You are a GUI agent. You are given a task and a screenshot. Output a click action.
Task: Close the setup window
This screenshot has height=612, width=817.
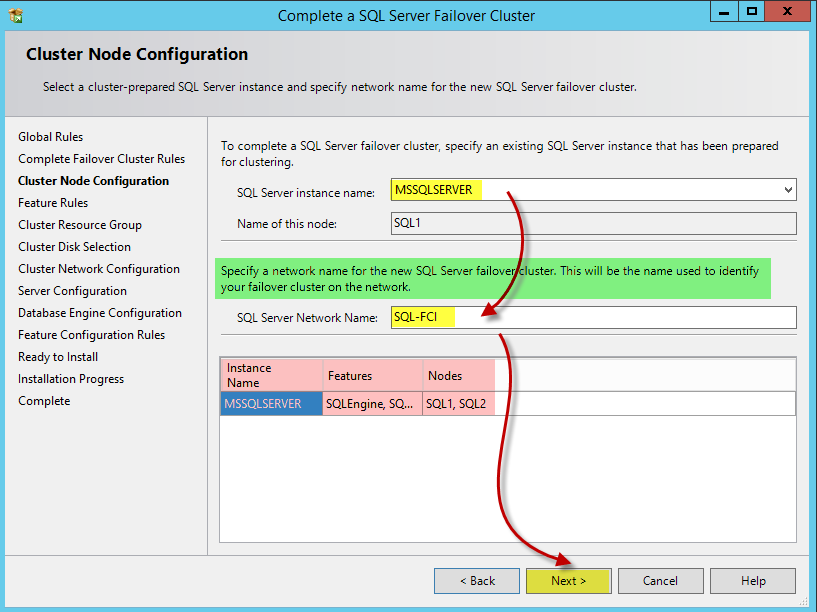(787, 12)
